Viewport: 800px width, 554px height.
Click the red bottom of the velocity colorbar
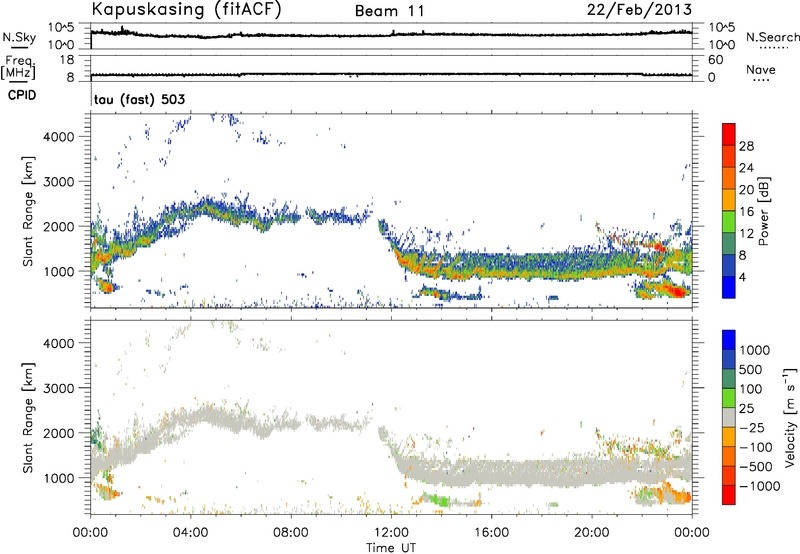[729, 495]
